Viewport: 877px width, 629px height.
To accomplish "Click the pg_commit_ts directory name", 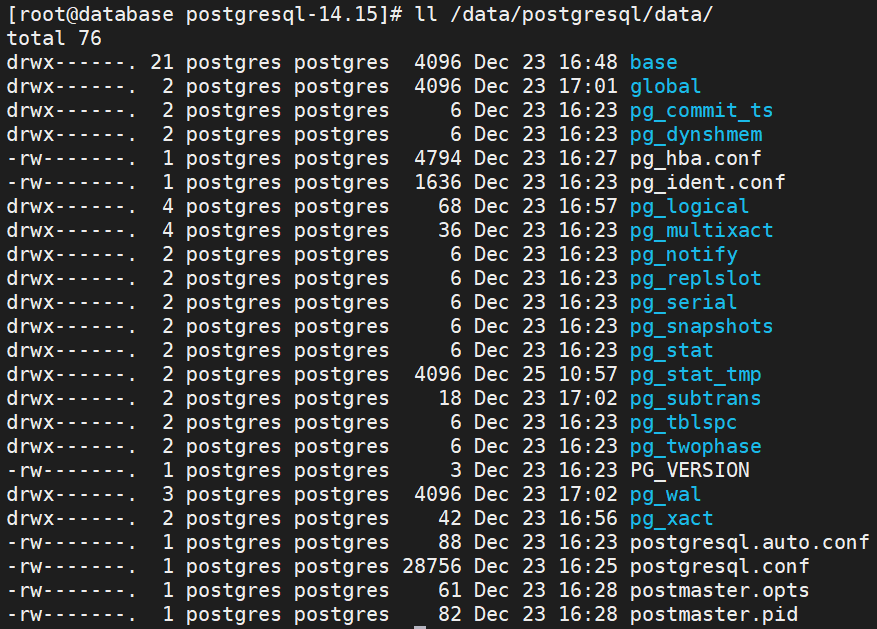I will tap(701, 110).
